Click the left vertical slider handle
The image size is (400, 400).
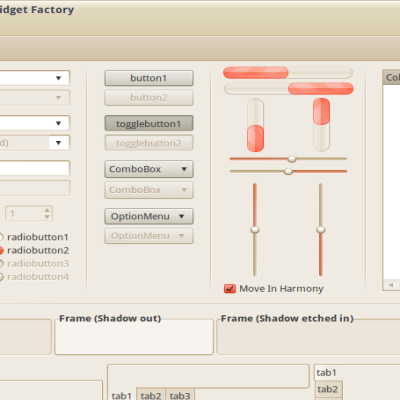coord(255,230)
